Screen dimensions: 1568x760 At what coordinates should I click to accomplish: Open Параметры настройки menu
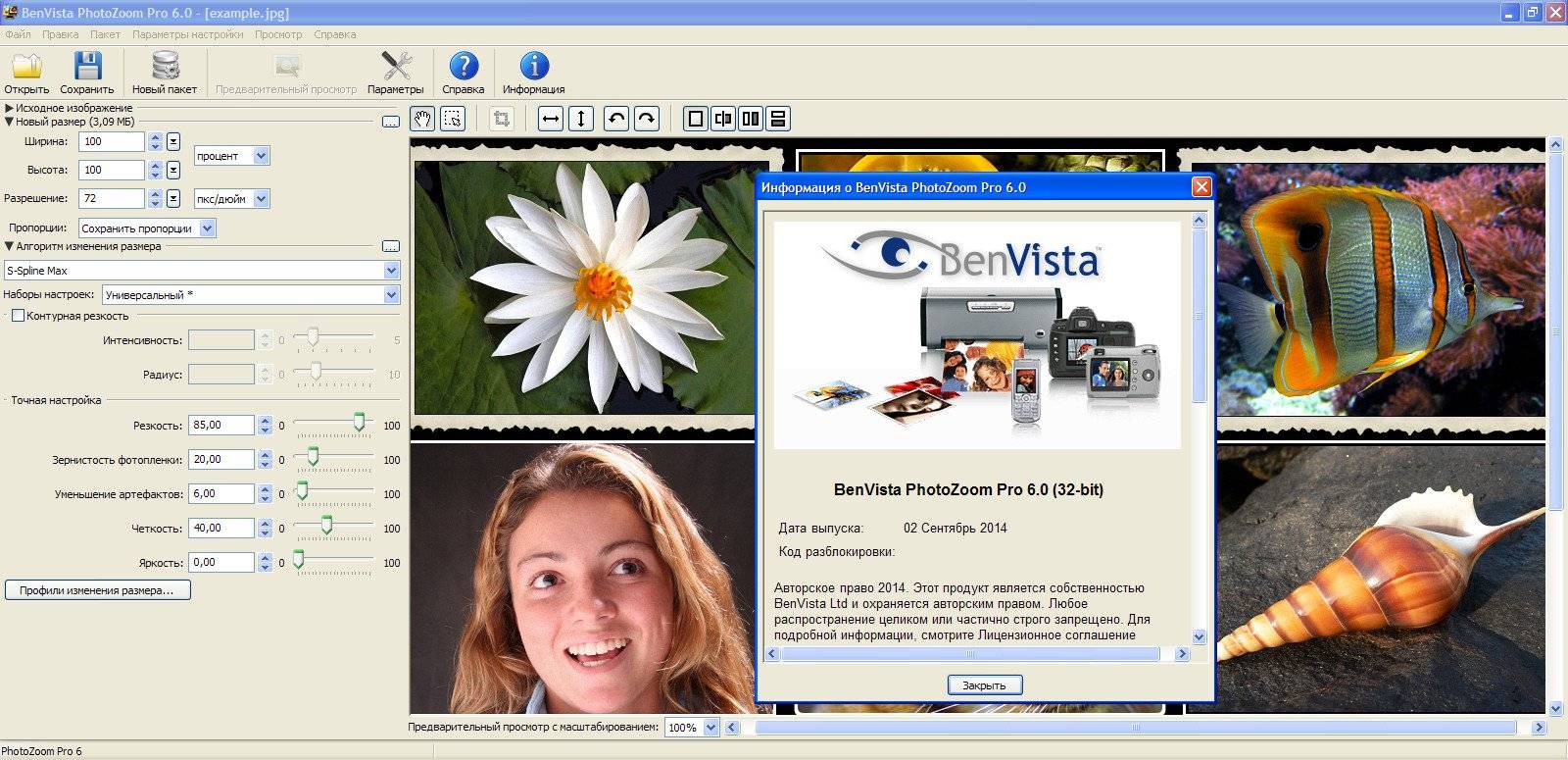(x=187, y=34)
